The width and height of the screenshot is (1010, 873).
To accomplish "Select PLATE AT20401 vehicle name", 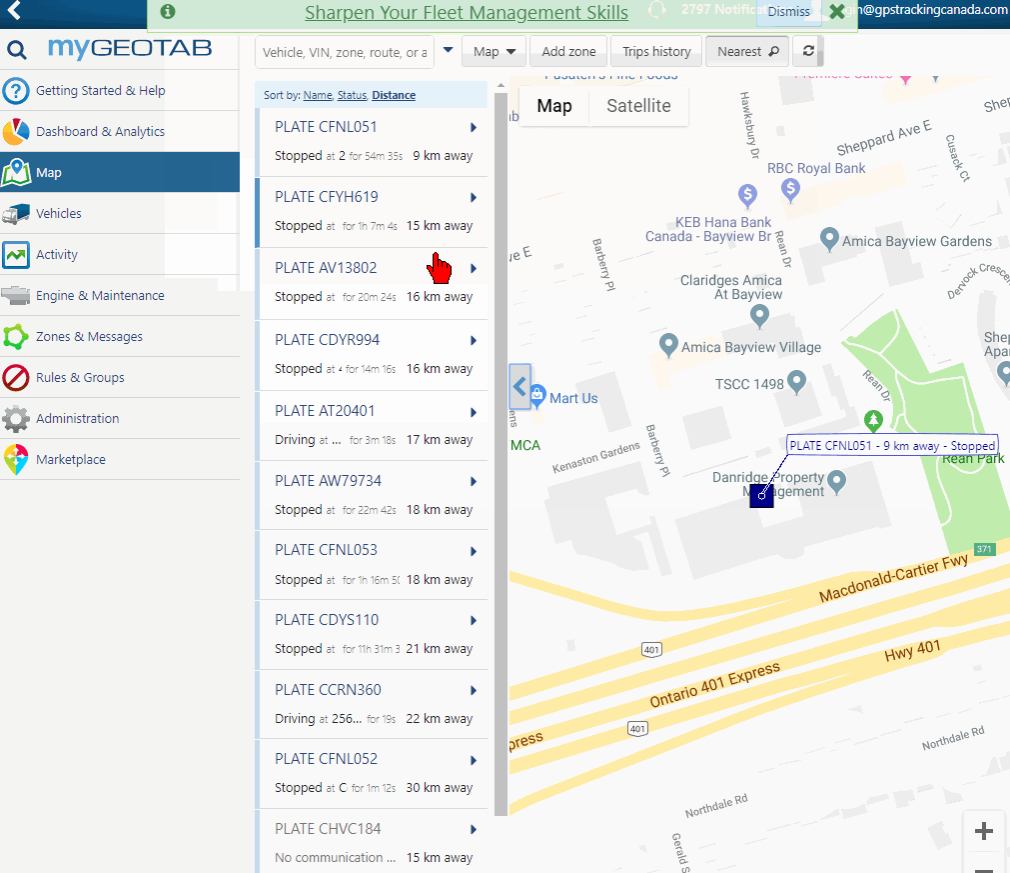I will (325, 410).
